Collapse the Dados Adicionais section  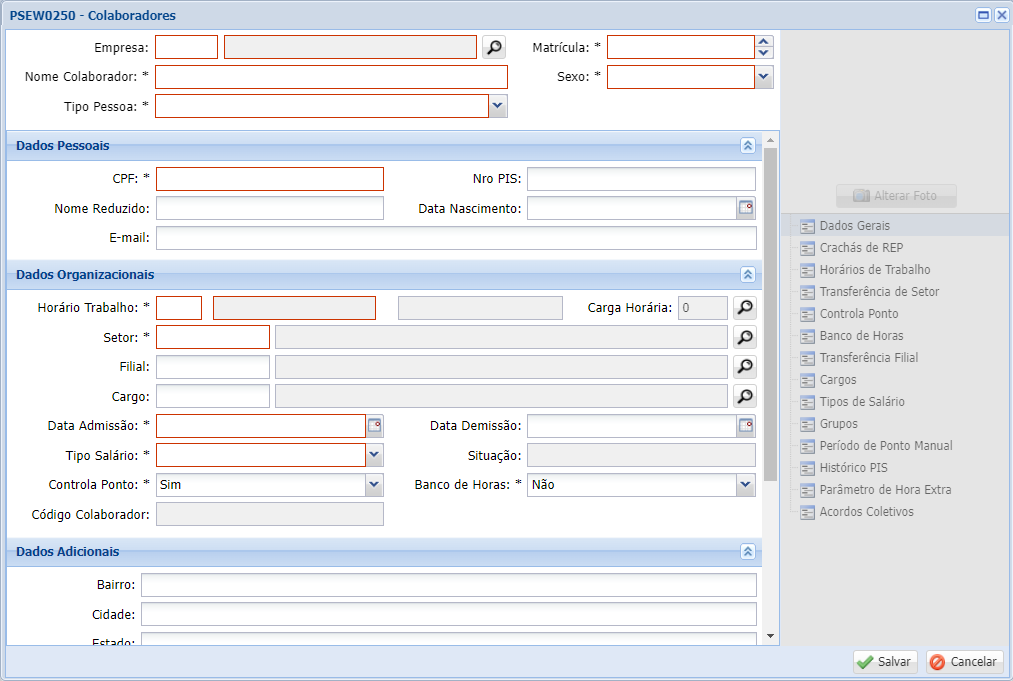747,552
